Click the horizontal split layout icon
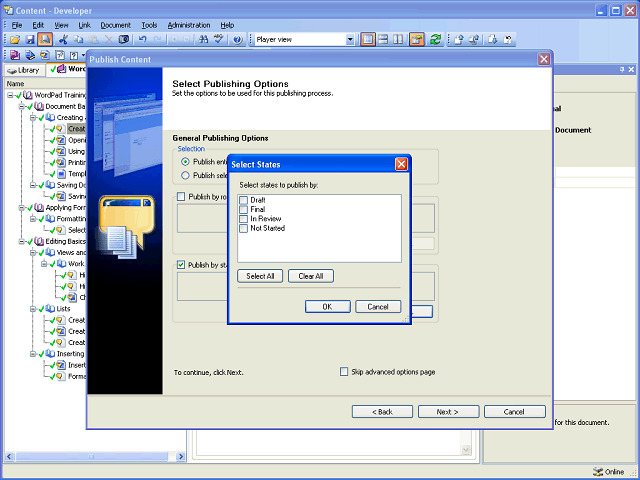This screenshot has height=480, width=640. point(383,40)
